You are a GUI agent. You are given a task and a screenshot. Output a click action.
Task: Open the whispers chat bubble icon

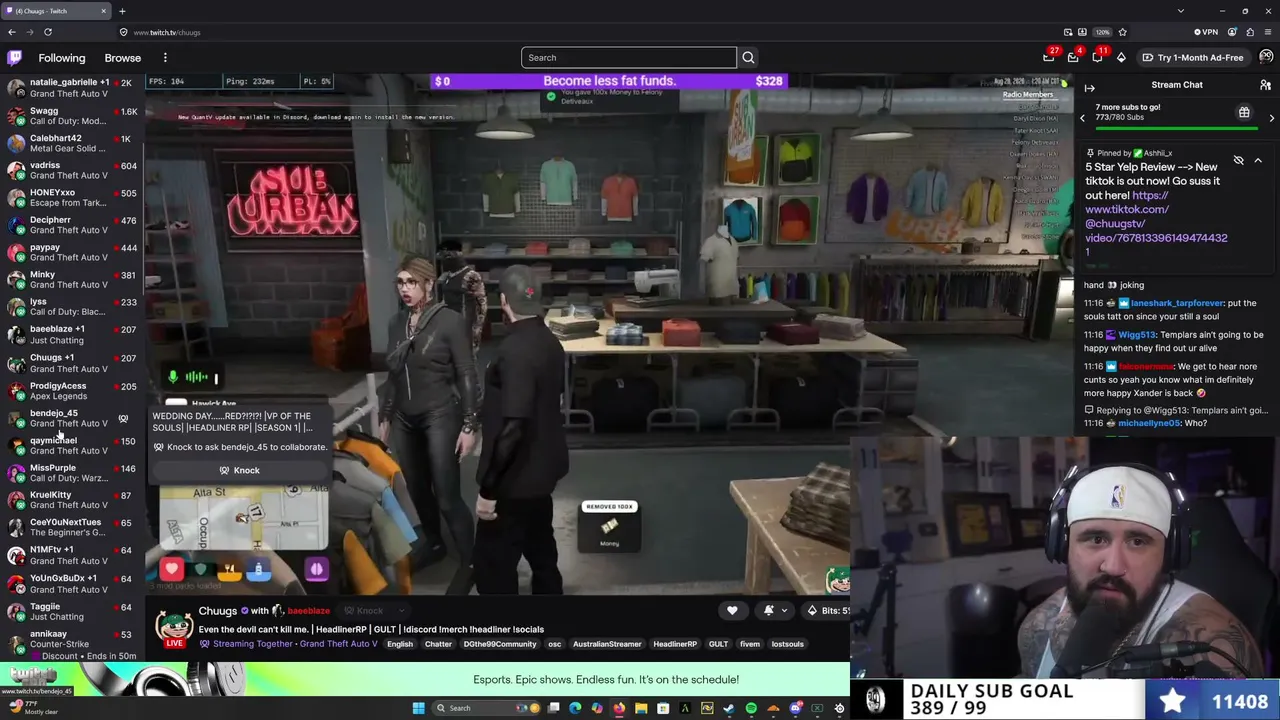1097,58
